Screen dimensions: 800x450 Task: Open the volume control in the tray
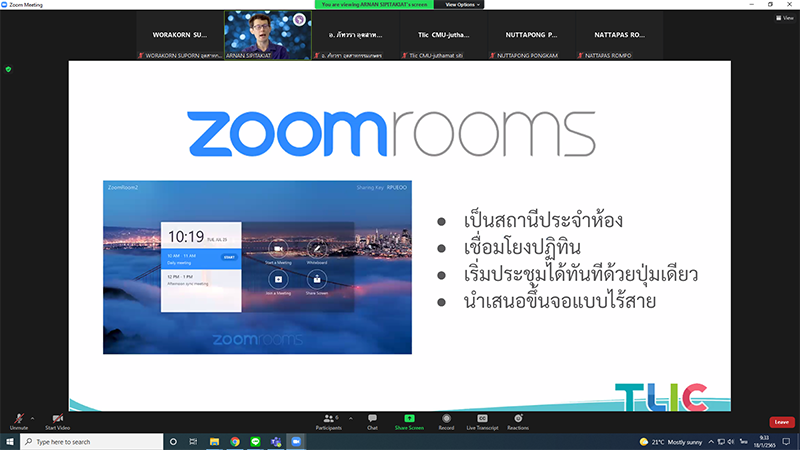(x=731, y=442)
